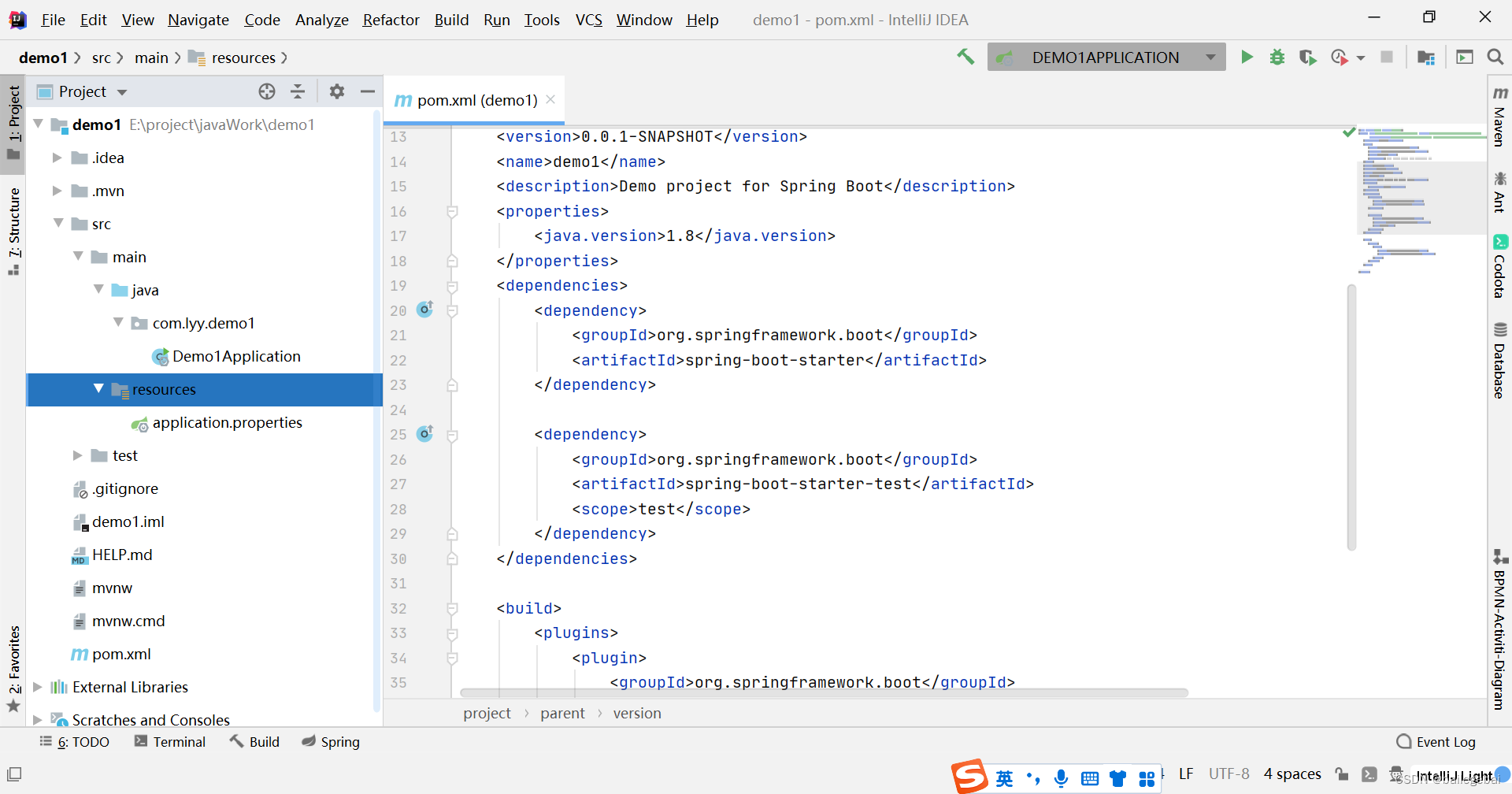Expand External Libraries node

37,687
